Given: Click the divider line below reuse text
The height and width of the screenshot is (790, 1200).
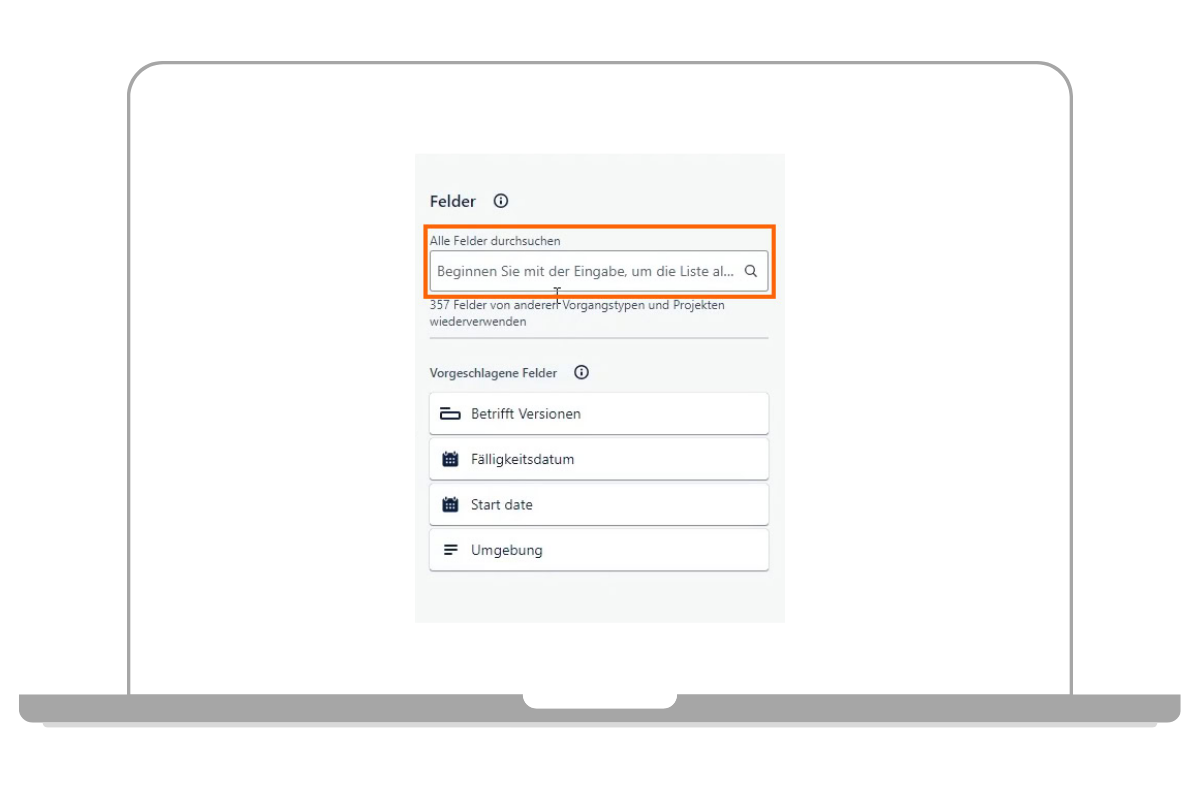Looking at the screenshot, I should pyautogui.click(x=599, y=338).
